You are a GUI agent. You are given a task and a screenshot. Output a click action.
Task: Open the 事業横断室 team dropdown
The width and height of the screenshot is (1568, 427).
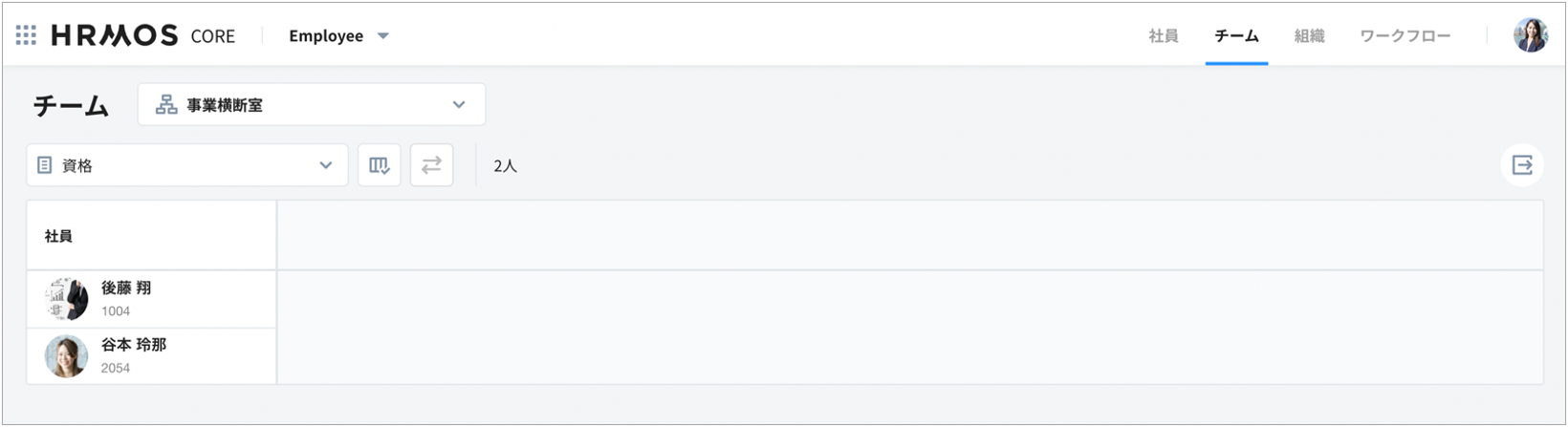click(x=312, y=105)
